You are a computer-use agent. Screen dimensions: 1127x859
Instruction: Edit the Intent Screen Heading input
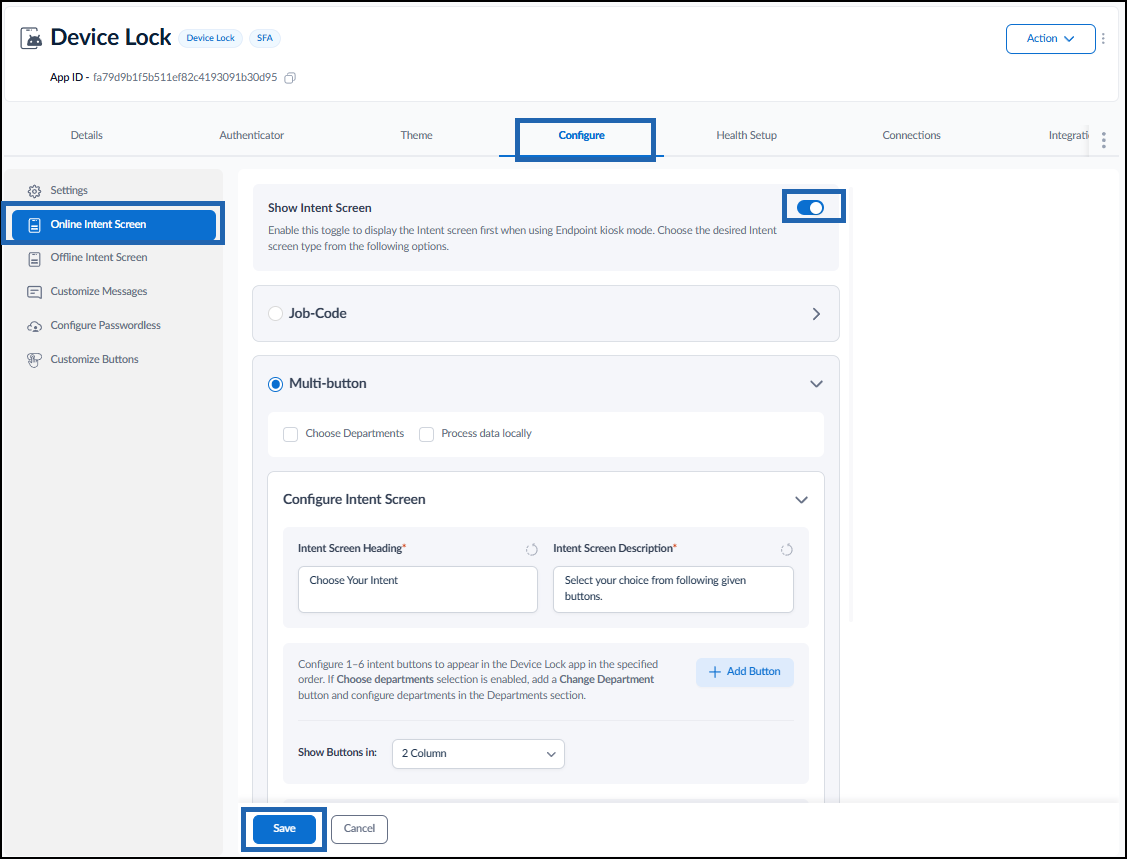(x=418, y=589)
